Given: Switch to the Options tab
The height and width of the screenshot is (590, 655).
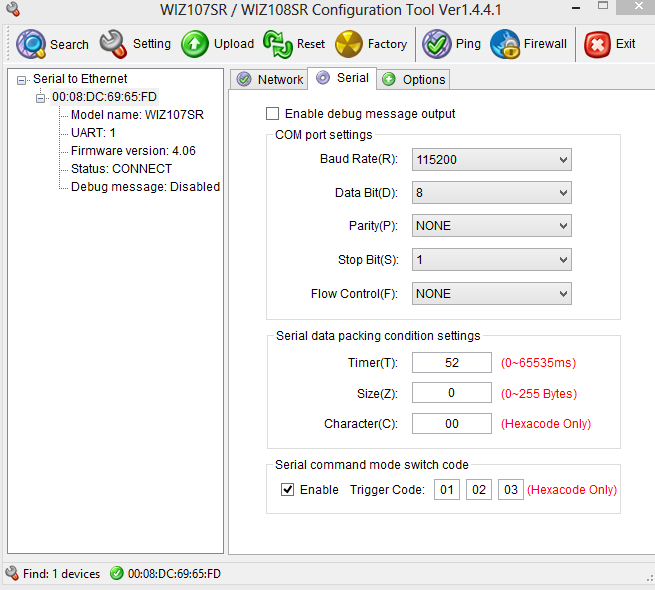Looking at the screenshot, I should point(413,79).
